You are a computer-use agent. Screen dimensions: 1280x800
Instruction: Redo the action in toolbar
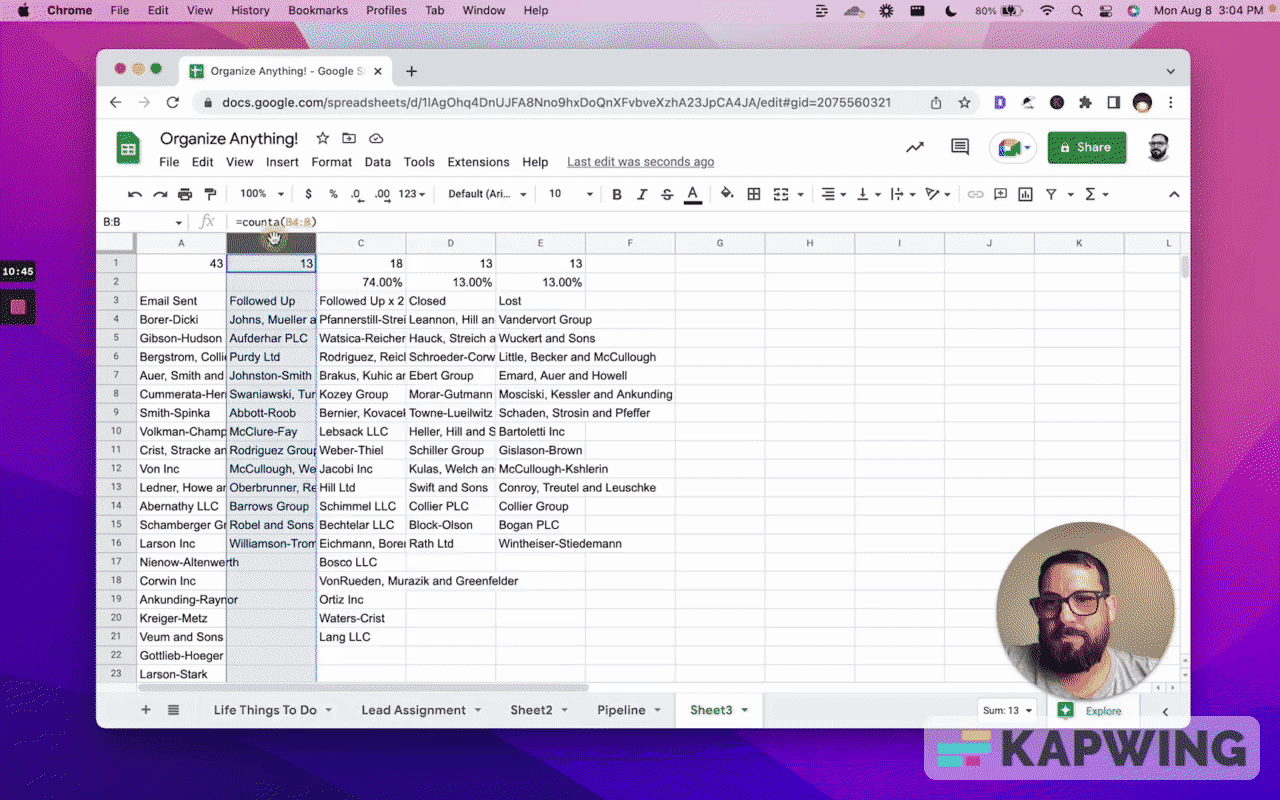tap(160, 194)
